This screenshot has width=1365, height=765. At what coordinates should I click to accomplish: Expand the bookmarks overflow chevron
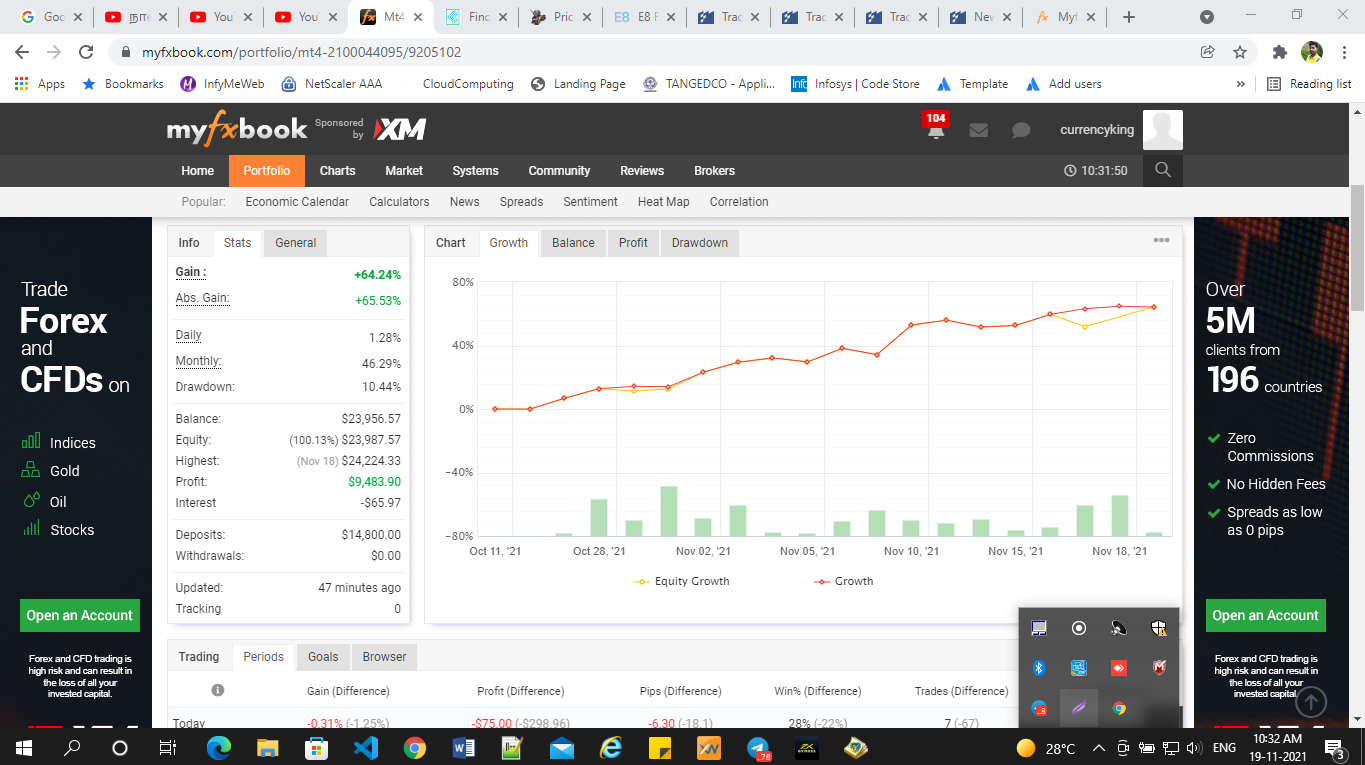(1240, 84)
